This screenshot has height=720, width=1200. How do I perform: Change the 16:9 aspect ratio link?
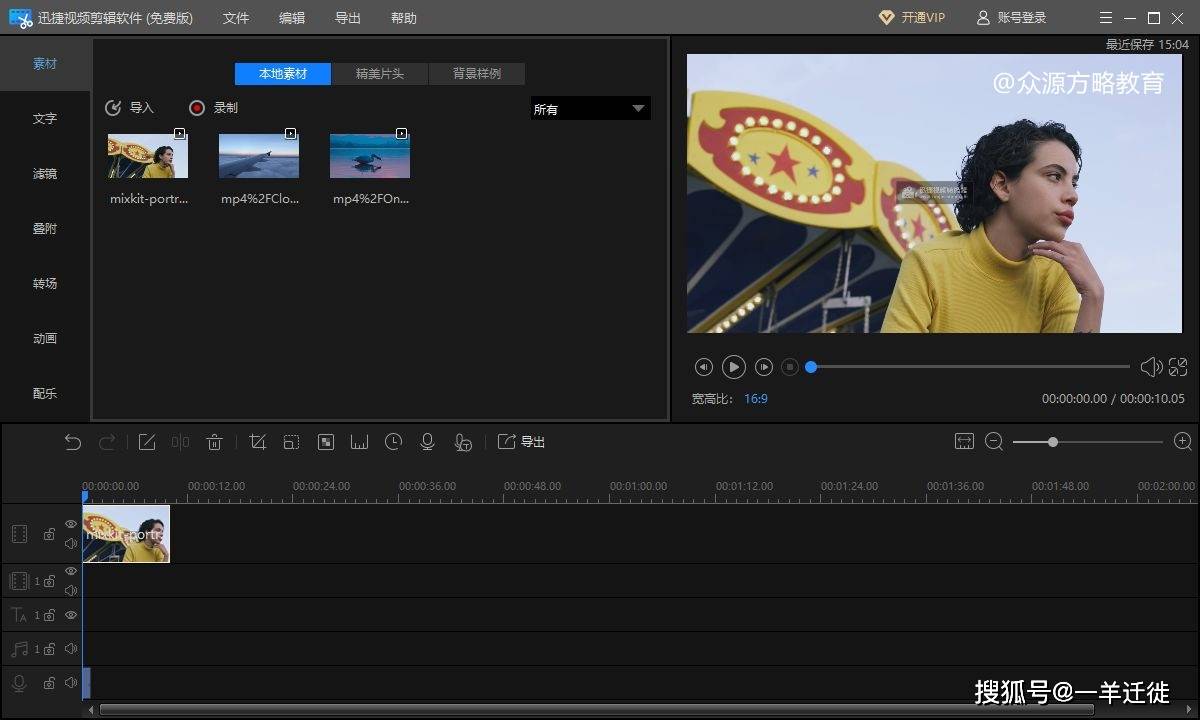coord(756,399)
